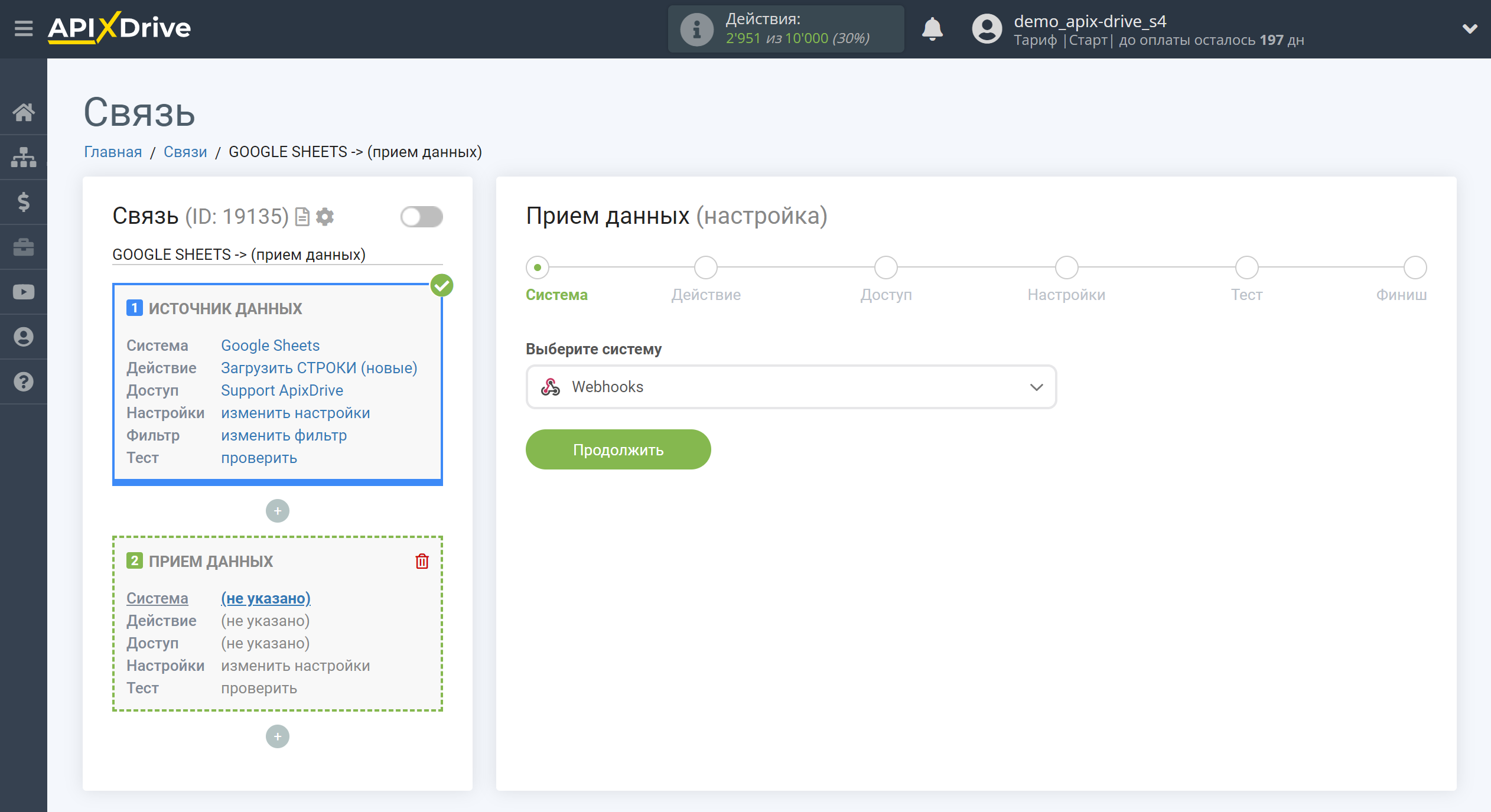The width and height of the screenshot is (1491, 812).
Task: Click the Настройки step label
Action: pos(1066,295)
